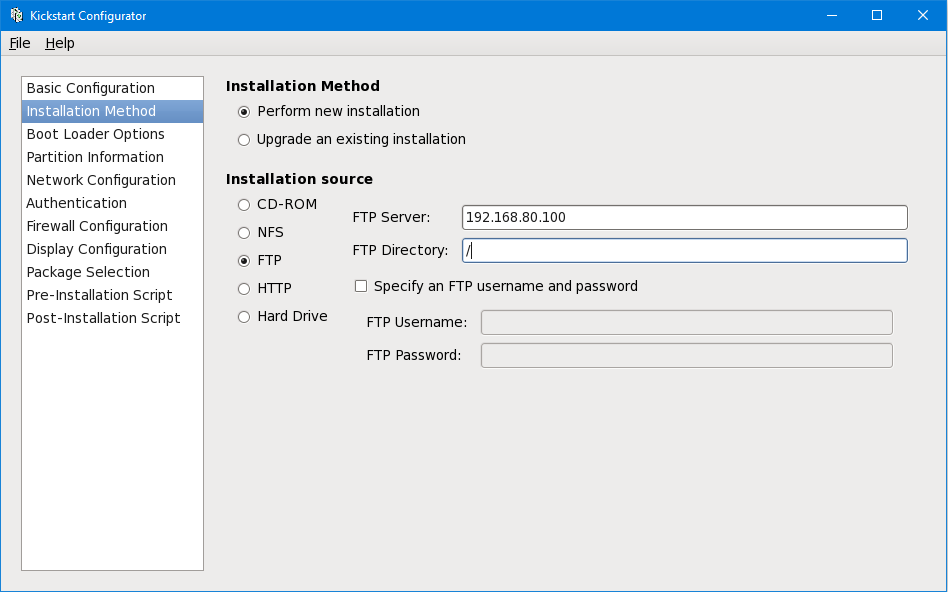Select Basic Configuration in sidebar
Screen dimensions: 948x592
(91, 88)
